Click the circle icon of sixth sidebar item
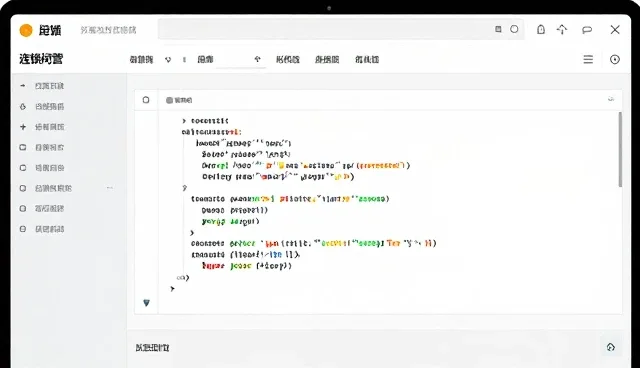This screenshot has width=640, height=368. pyautogui.click(x=23, y=188)
